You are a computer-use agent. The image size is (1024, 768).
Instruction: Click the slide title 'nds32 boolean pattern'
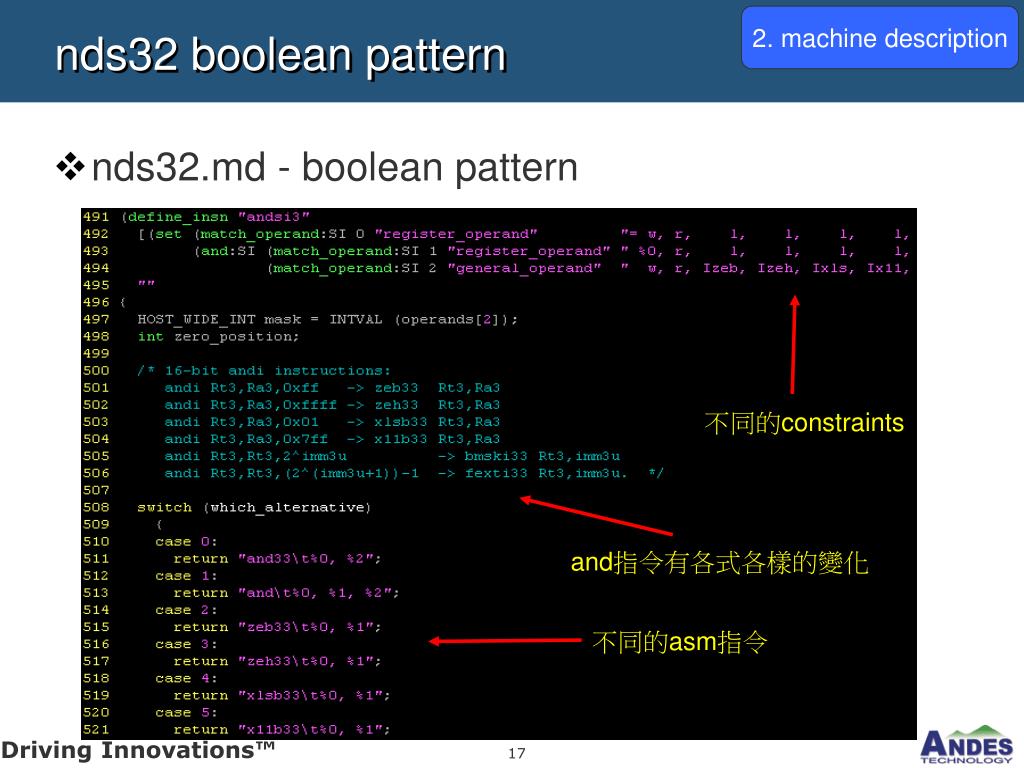tap(281, 54)
